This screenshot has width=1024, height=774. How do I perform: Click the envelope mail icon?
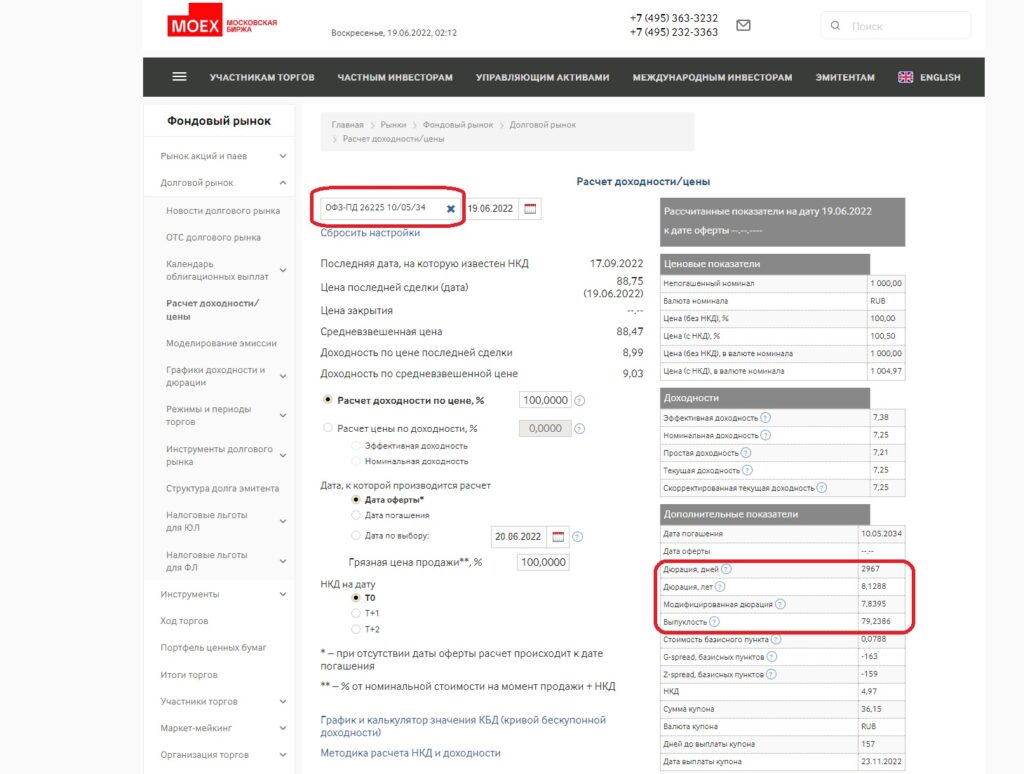(743, 26)
